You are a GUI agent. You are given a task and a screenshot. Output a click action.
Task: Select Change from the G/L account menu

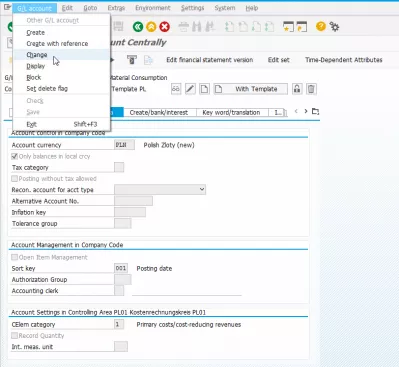[37, 55]
